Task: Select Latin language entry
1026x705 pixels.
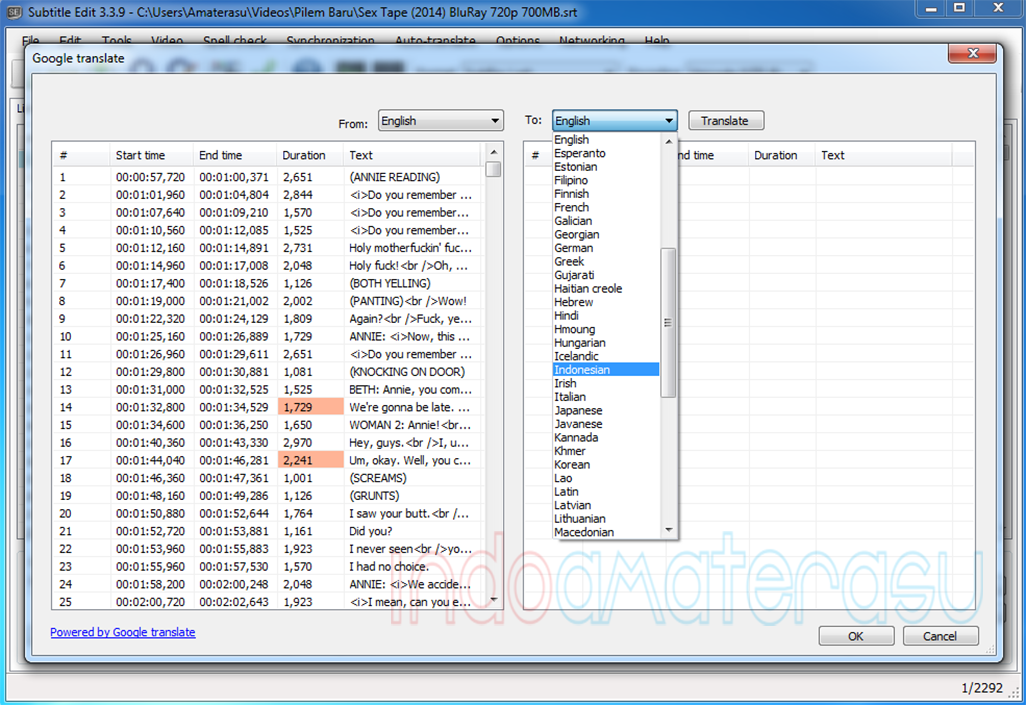Action: [606, 492]
